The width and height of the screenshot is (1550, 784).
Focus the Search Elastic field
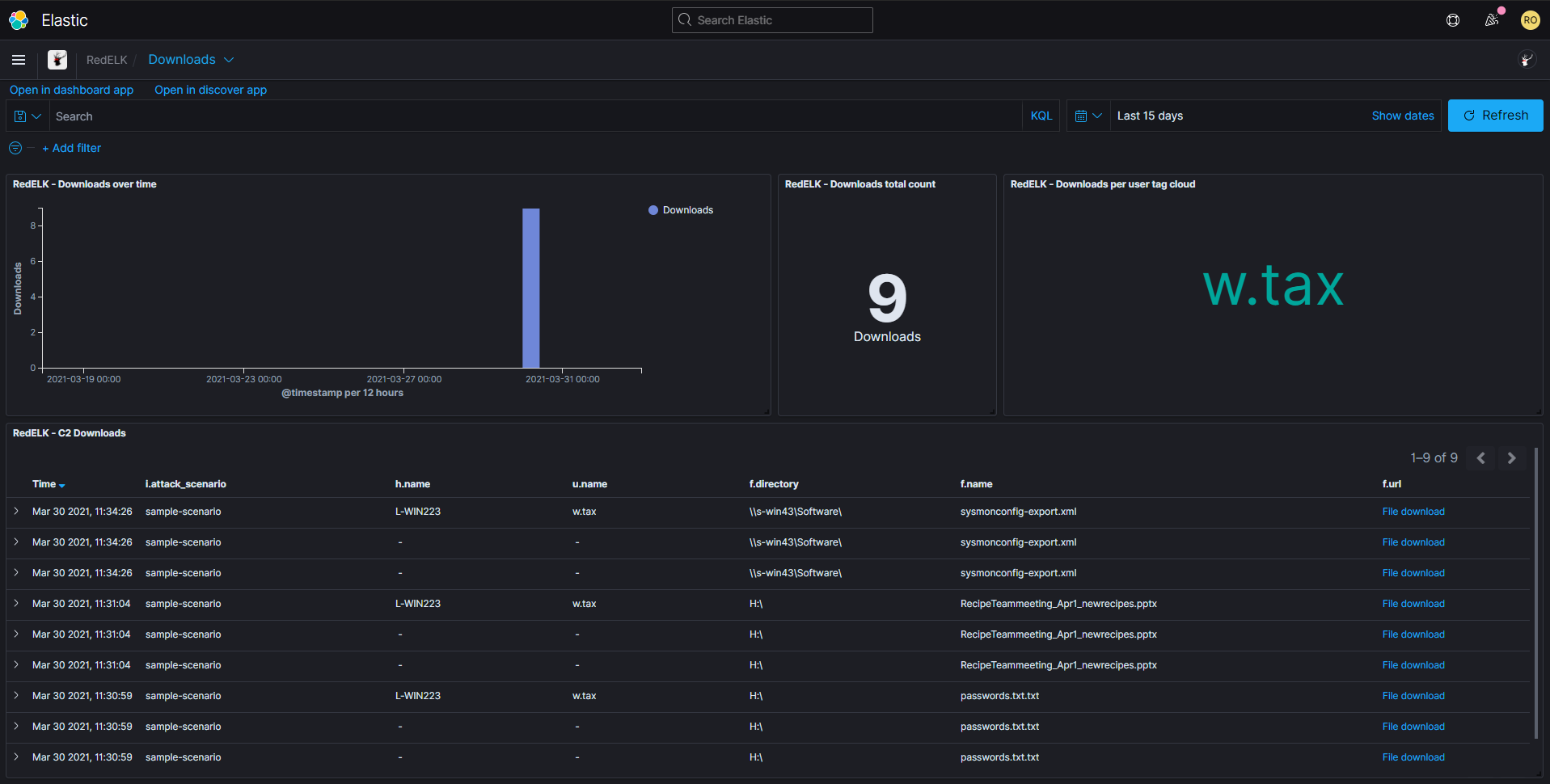(x=772, y=20)
